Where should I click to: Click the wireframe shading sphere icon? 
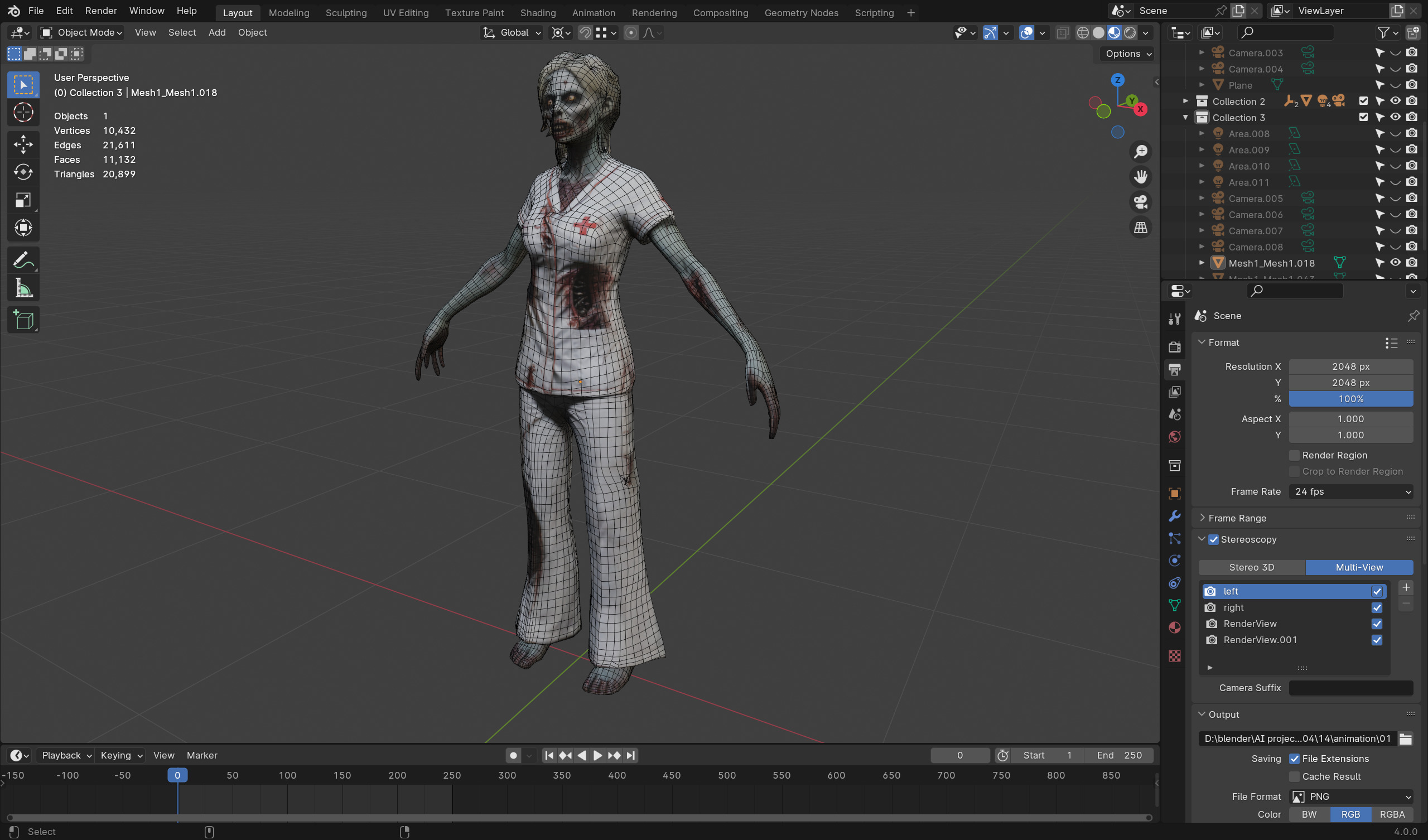[1083, 33]
